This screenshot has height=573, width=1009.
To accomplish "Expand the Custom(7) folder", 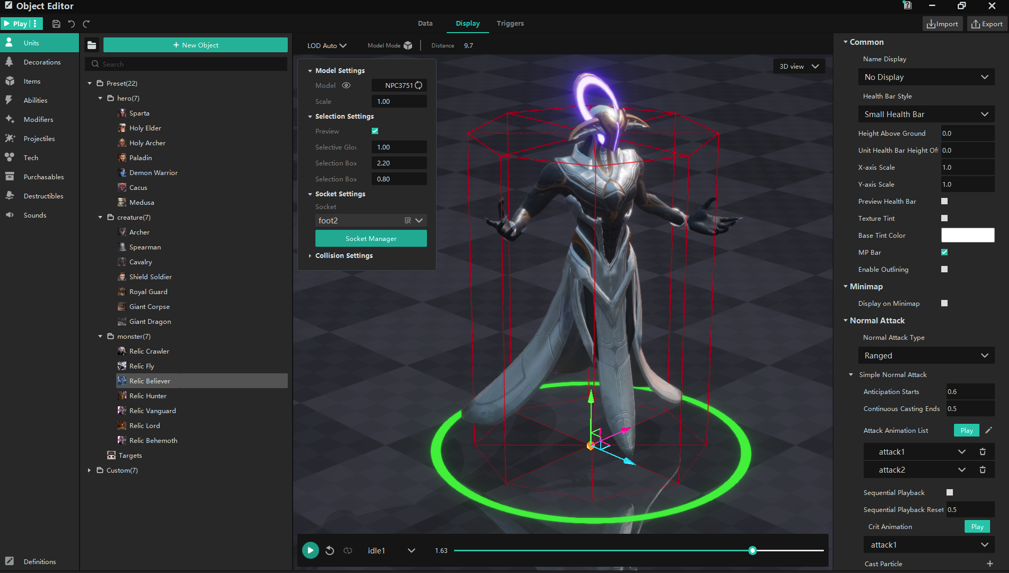I will point(89,471).
